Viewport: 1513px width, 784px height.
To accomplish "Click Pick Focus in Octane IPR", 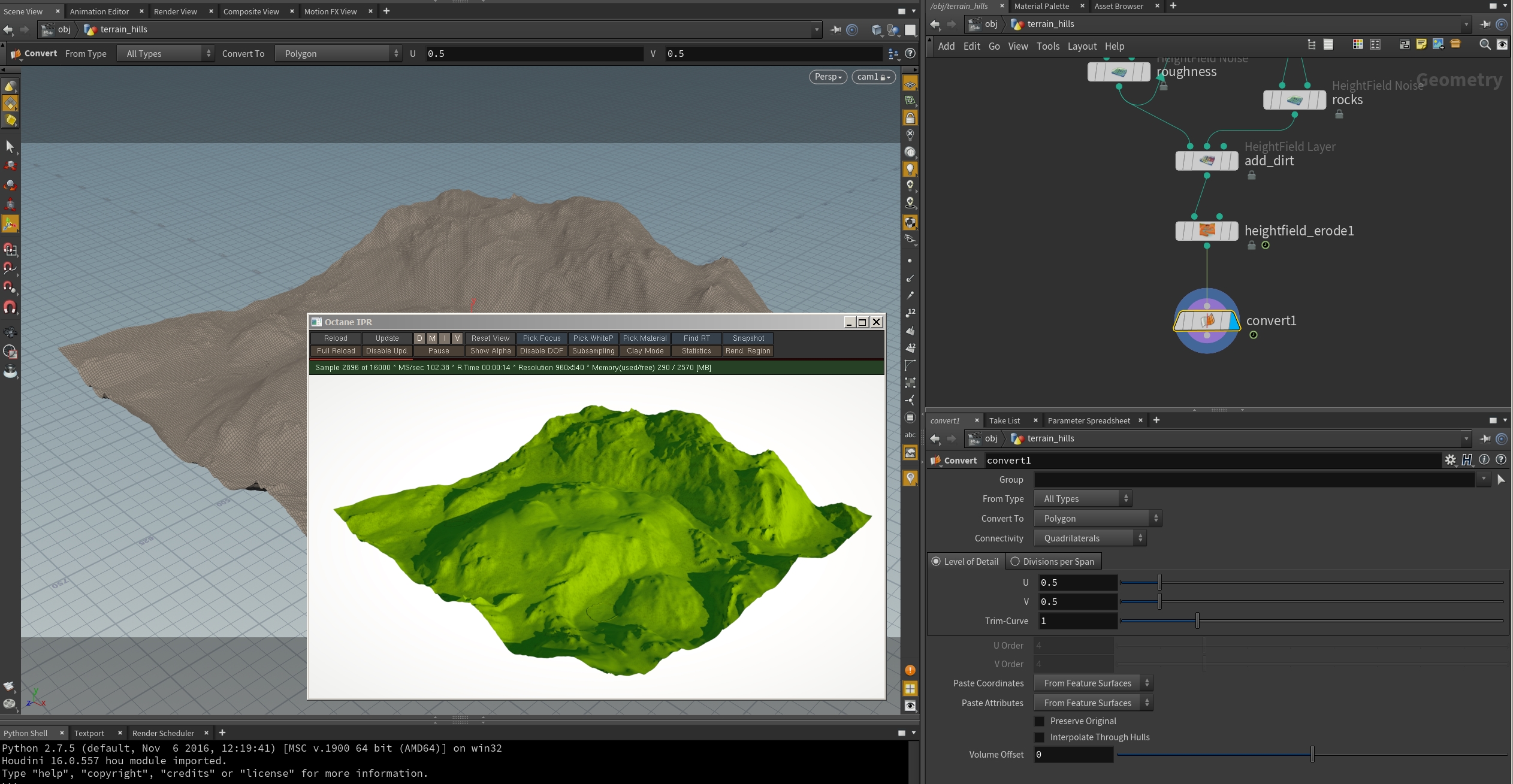I will (x=541, y=338).
